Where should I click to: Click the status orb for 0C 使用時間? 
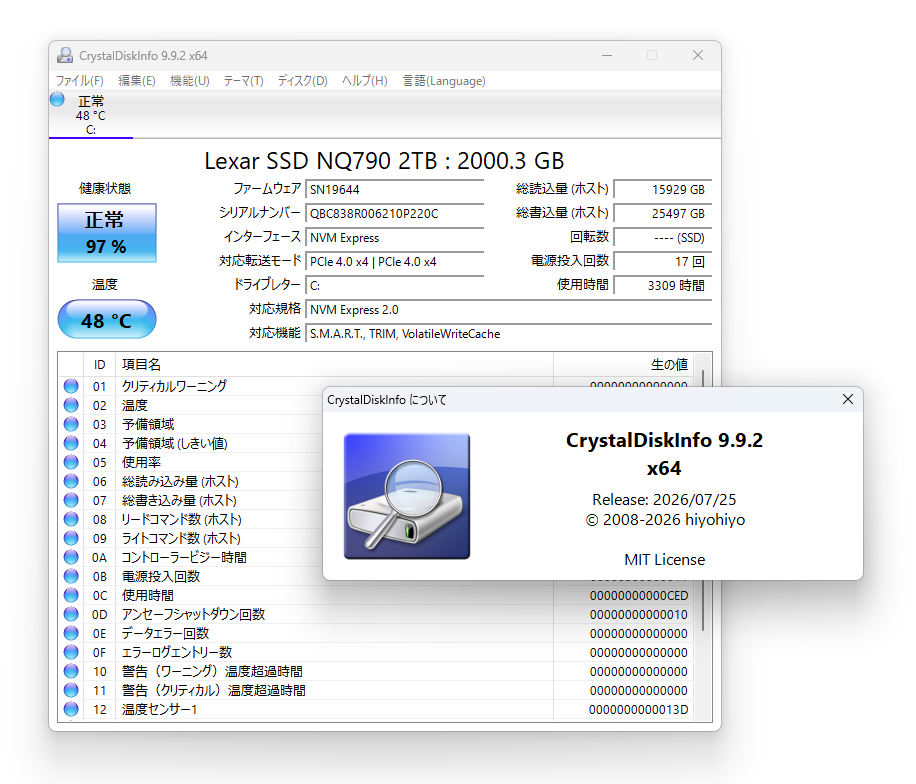coord(71,595)
